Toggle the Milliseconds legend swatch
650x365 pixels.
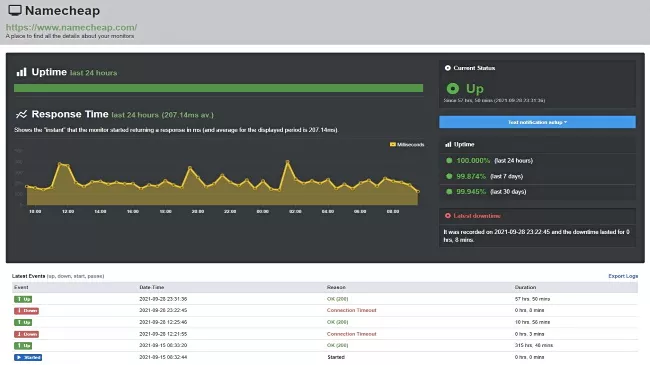(393, 144)
